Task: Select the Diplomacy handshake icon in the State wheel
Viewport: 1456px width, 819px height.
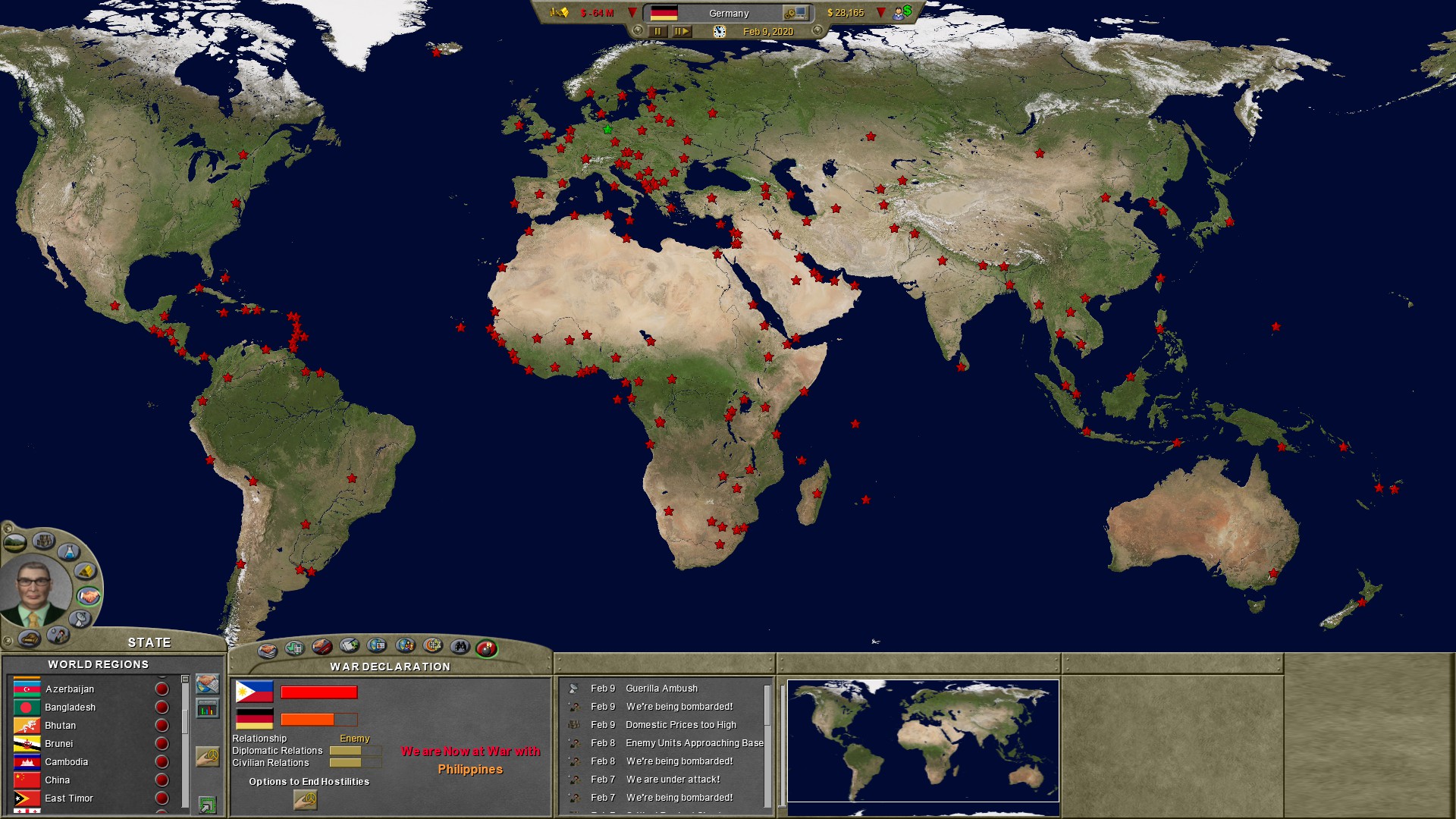Action: (87, 596)
